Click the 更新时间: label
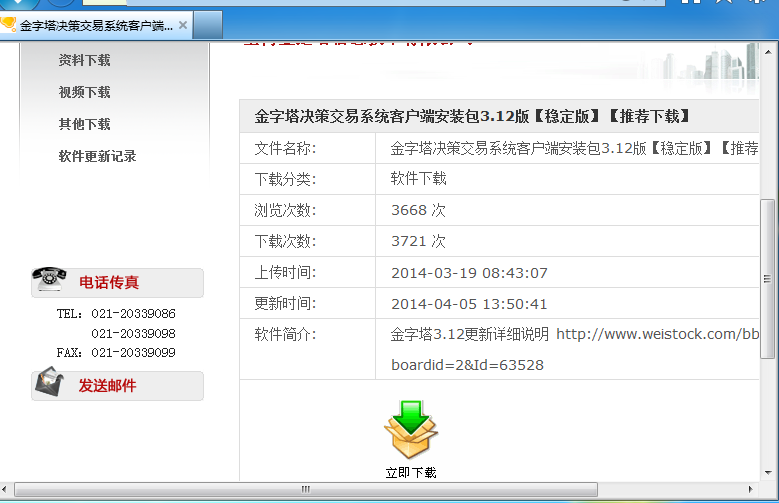Viewport: 779px width, 503px height. 285,303
